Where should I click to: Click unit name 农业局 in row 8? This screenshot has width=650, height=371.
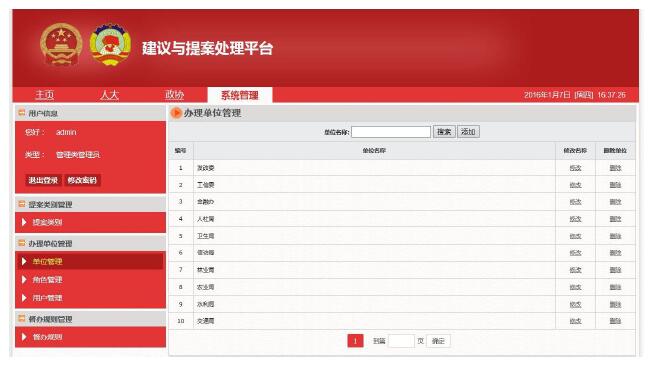point(206,287)
